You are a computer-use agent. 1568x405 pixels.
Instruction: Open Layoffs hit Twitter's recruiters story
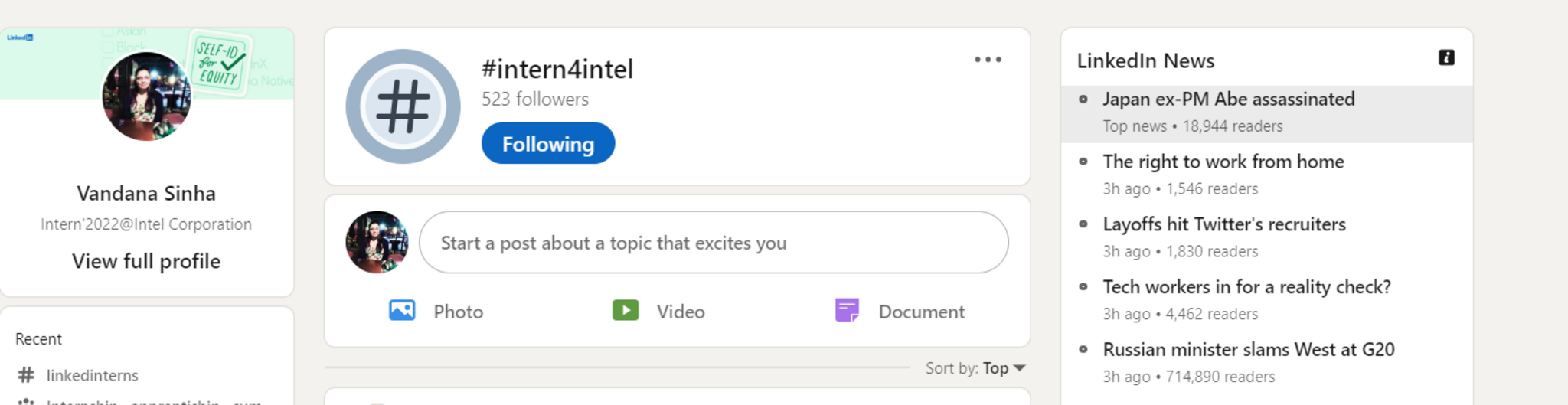coord(1223,225)
